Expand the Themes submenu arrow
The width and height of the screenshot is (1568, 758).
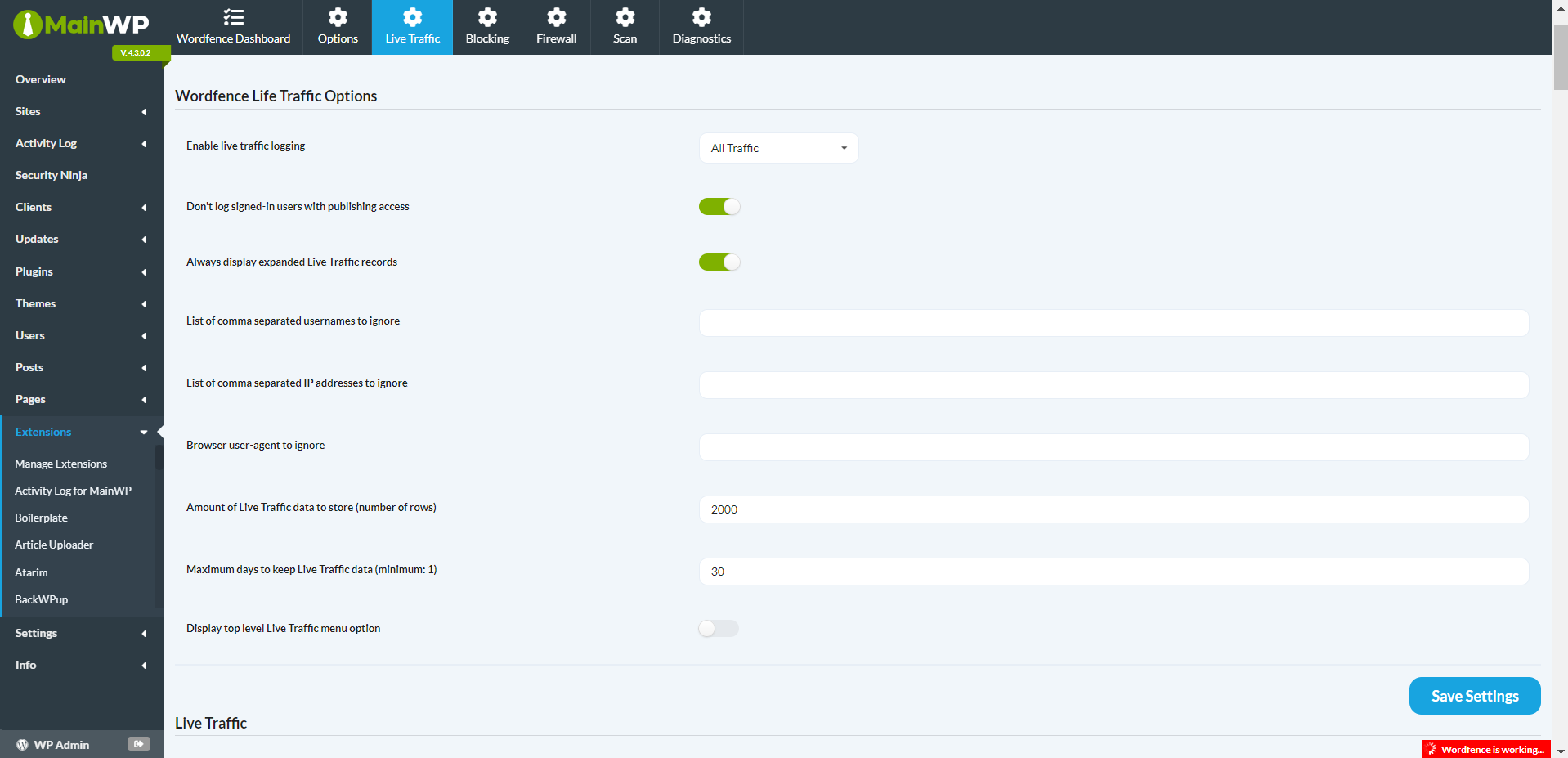tap(144, 304)
